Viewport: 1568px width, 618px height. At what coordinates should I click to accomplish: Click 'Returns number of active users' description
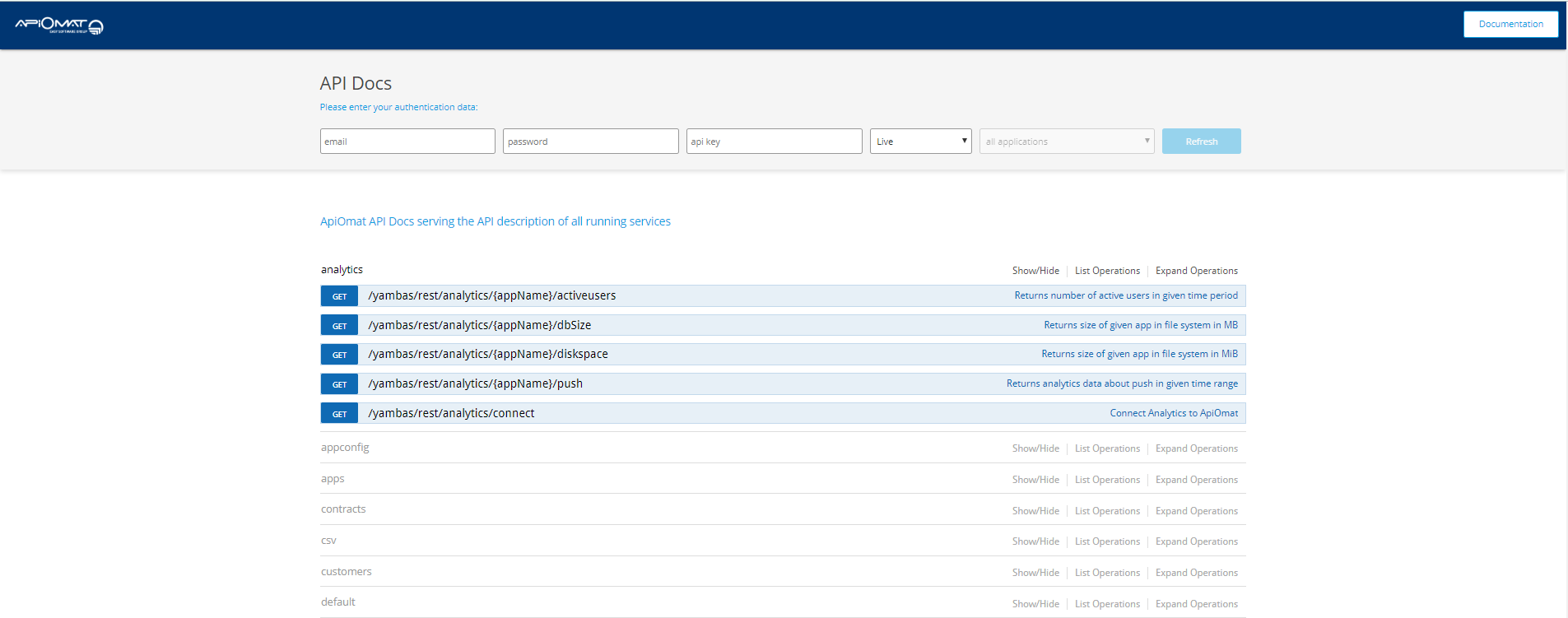pos(1126,295)
